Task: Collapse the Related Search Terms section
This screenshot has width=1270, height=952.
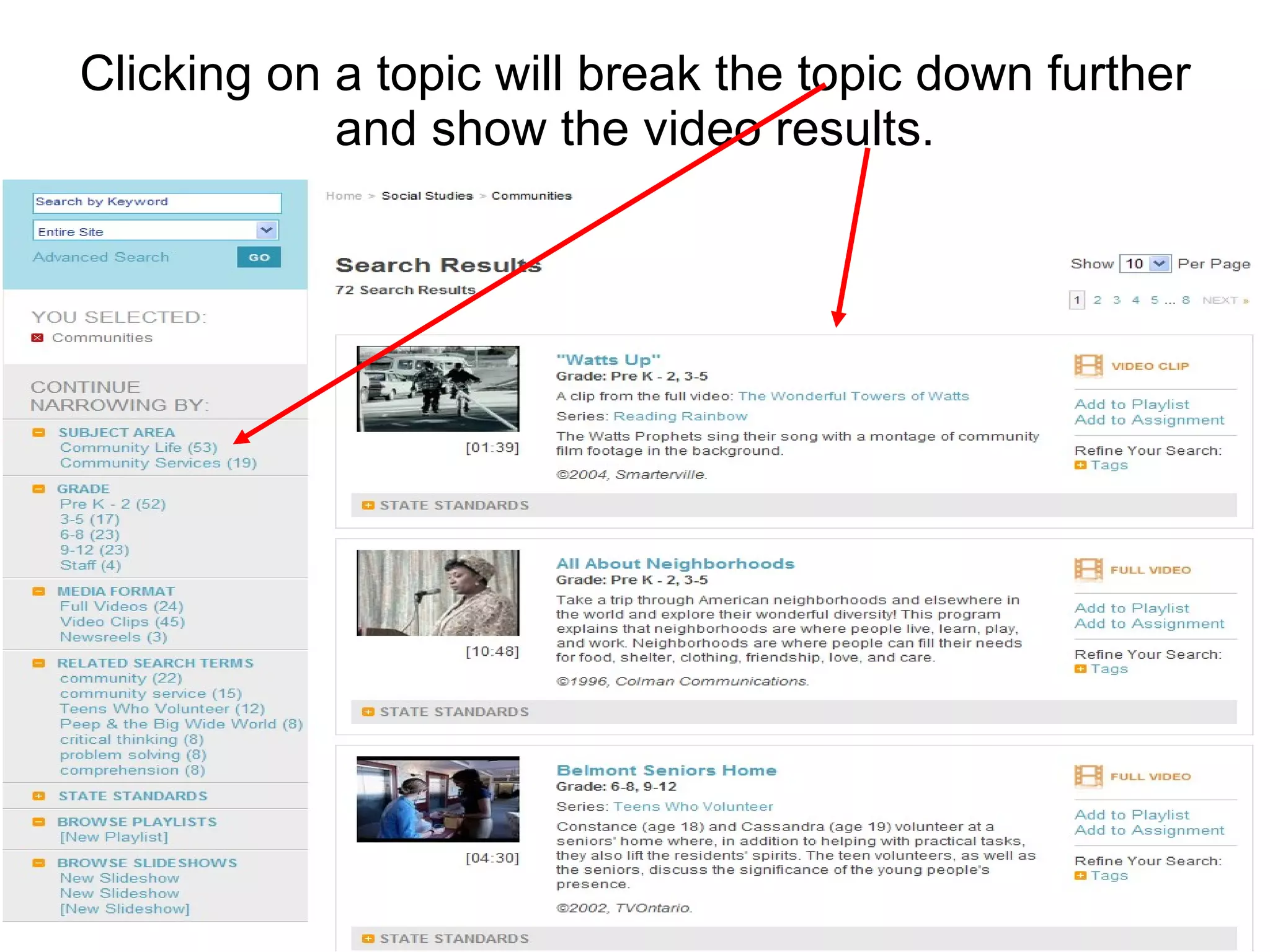Action: coord(38,663)
